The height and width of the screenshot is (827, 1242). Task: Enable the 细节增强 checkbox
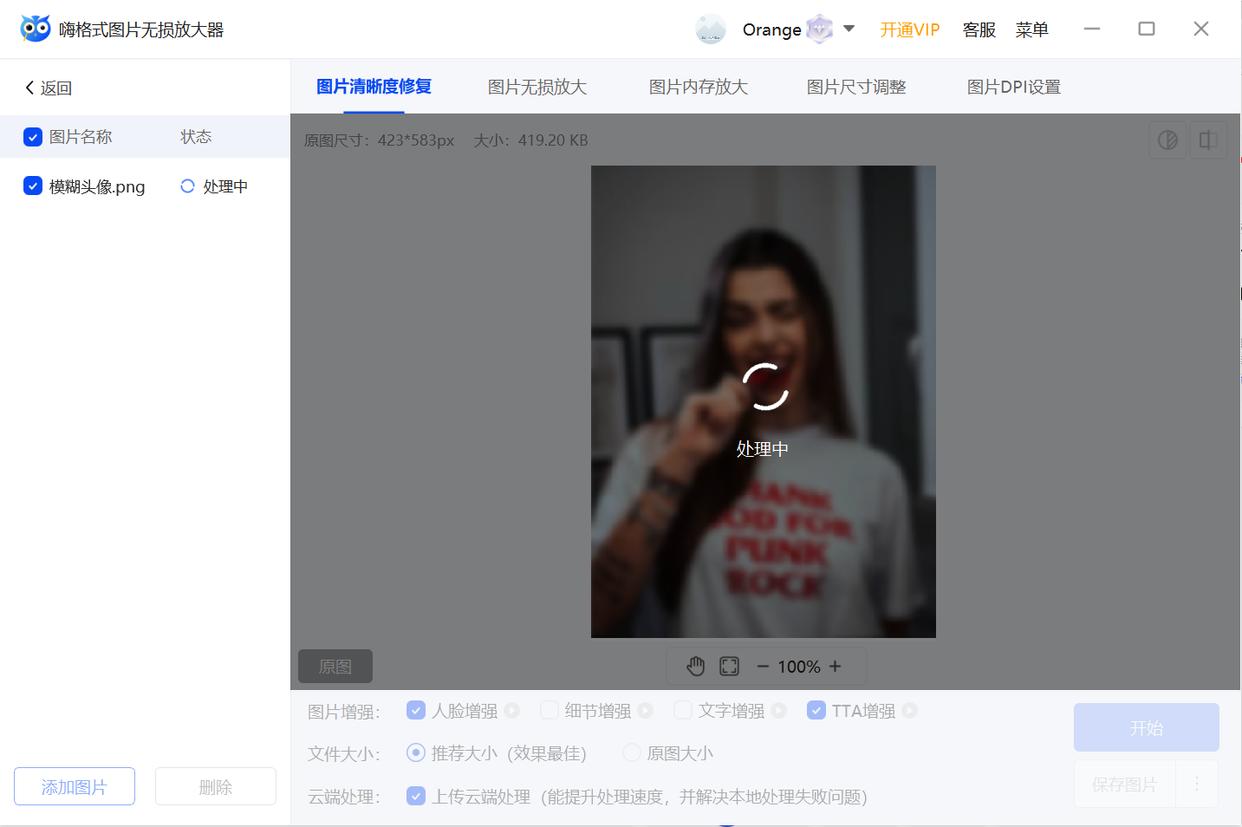coord(549,710)
